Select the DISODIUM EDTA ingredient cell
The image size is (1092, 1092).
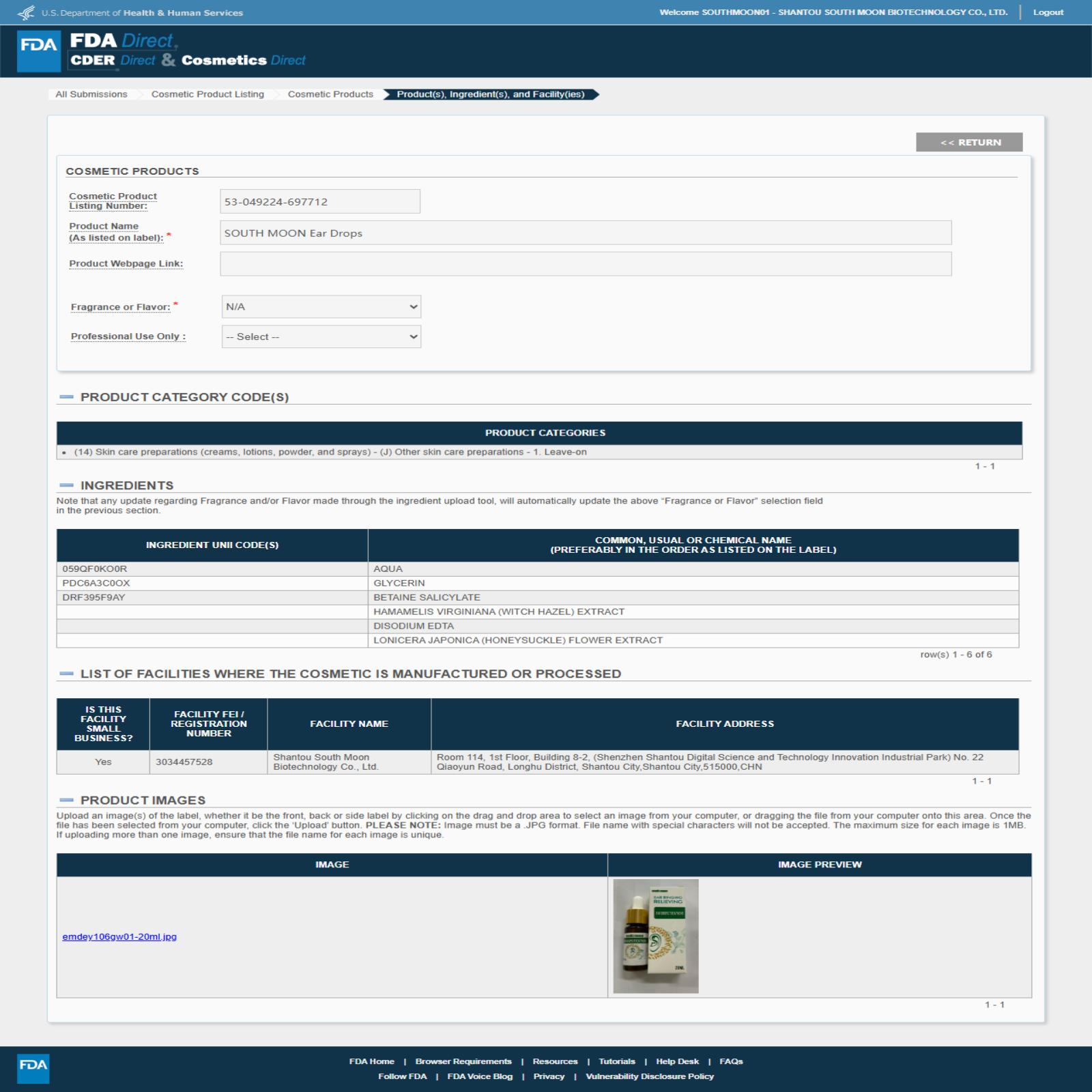[x=693, y=626]
